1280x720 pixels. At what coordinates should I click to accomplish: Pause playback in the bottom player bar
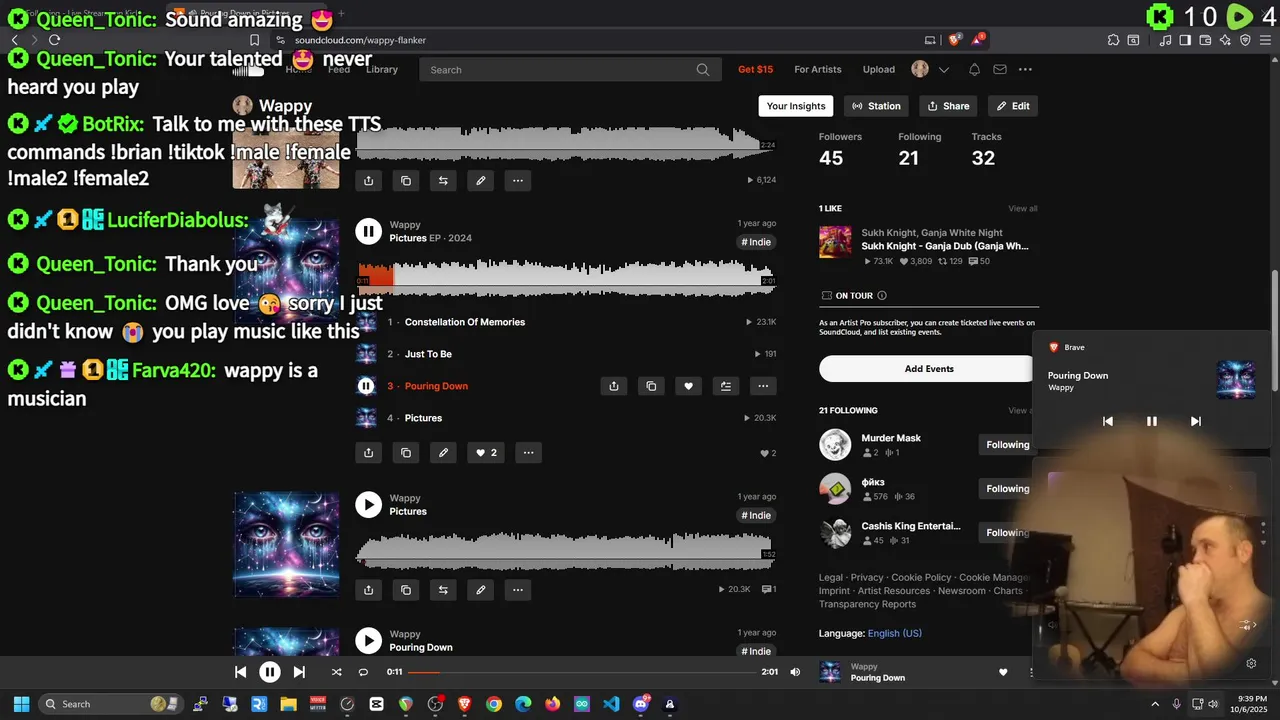(270, 672)
